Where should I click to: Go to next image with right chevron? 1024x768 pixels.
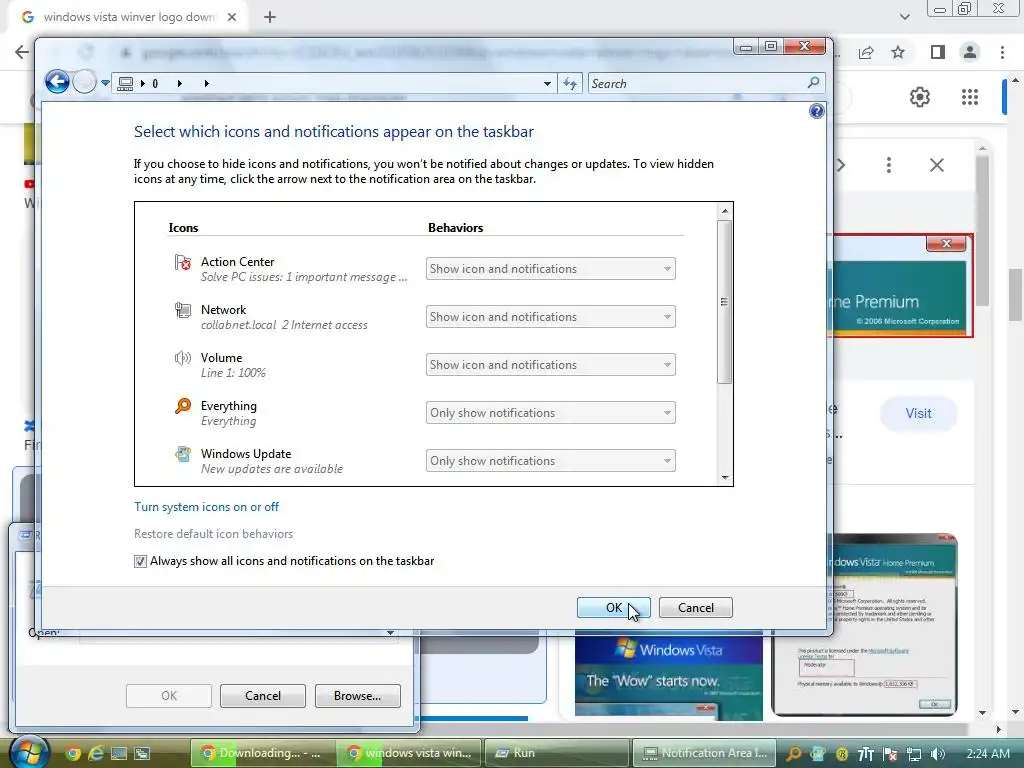point(841,165)
